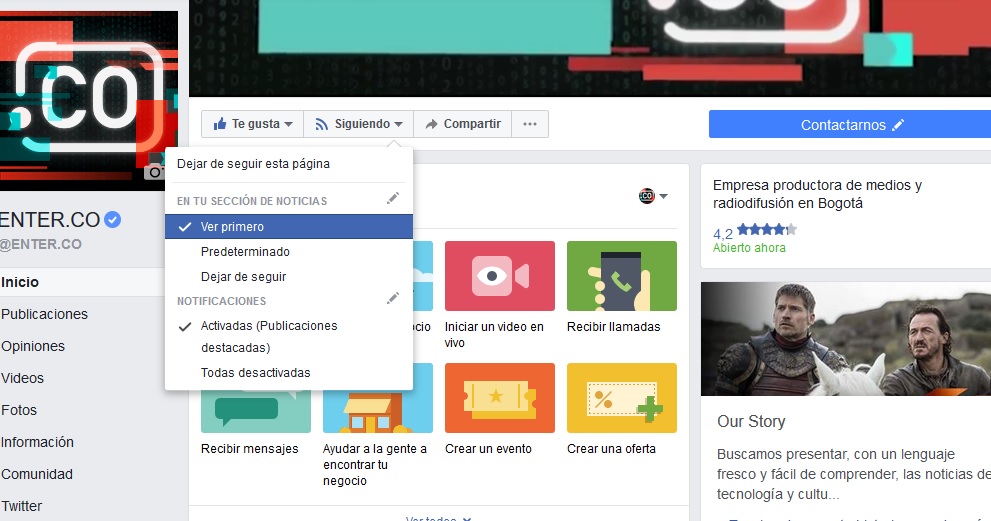Click the Empresa productora de medios description
The width and height of the screenshot is (991, 521).
pyautogui.click(x=817, y=194)
